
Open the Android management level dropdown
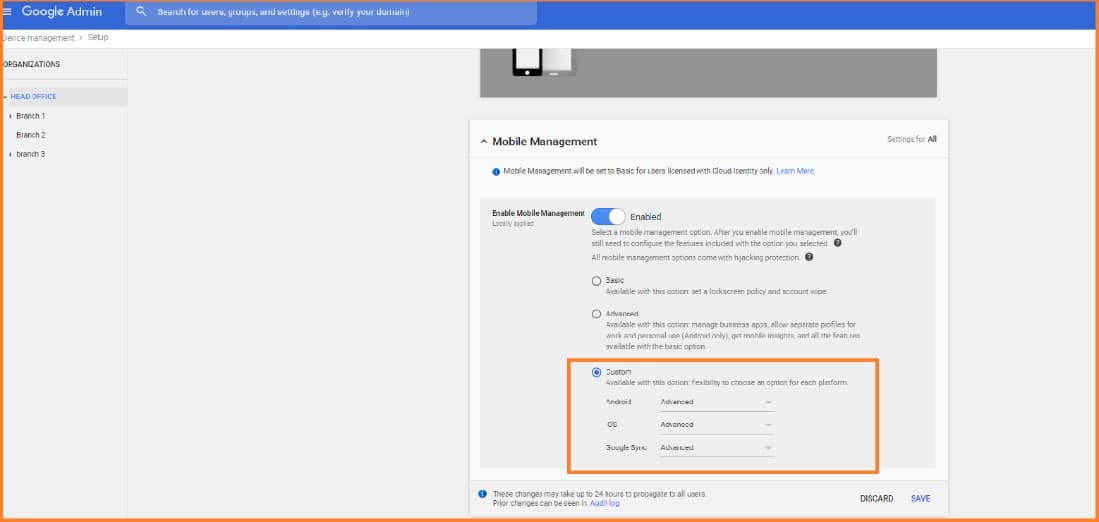(x=716, y=402)
